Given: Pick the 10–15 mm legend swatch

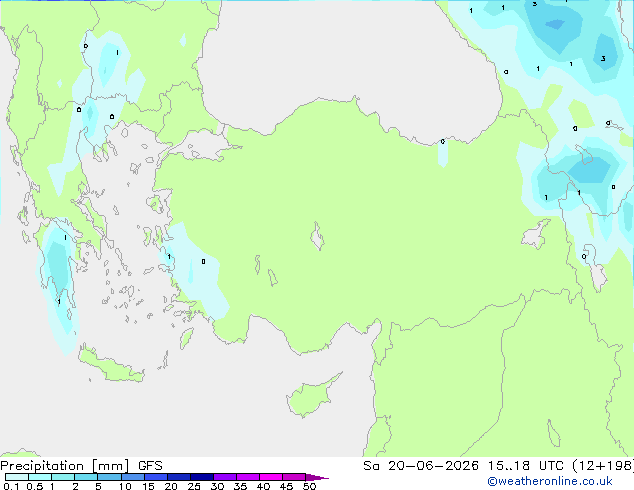Looking at the screenshot, I should (132, 477).
